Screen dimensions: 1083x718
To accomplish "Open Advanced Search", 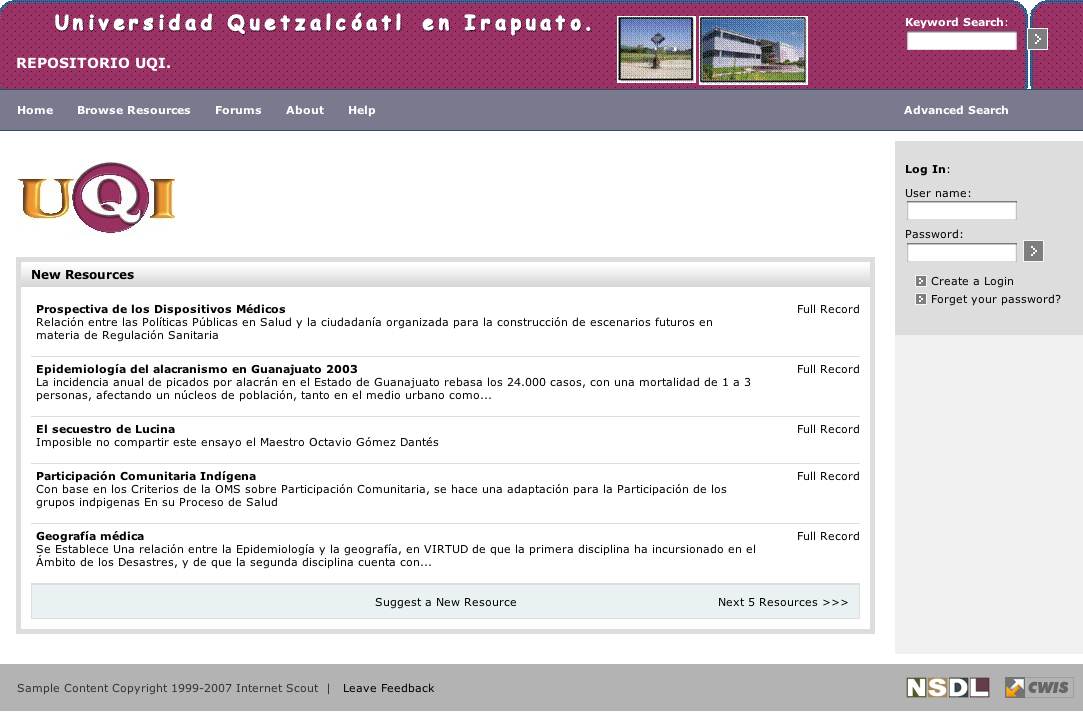I will point(956,110).
